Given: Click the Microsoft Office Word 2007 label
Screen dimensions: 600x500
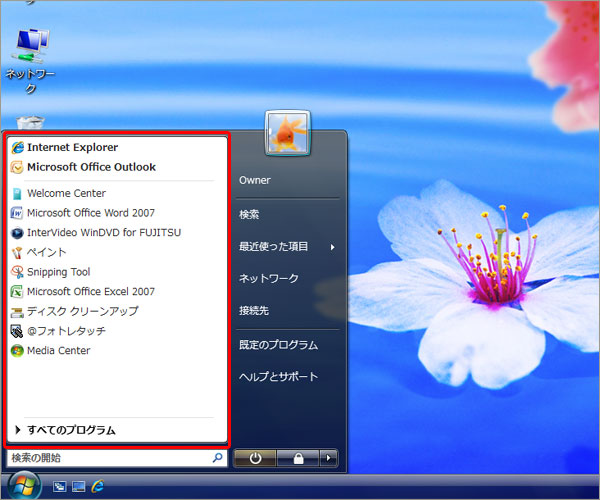Looking at the screenshot, I should 91,213.
